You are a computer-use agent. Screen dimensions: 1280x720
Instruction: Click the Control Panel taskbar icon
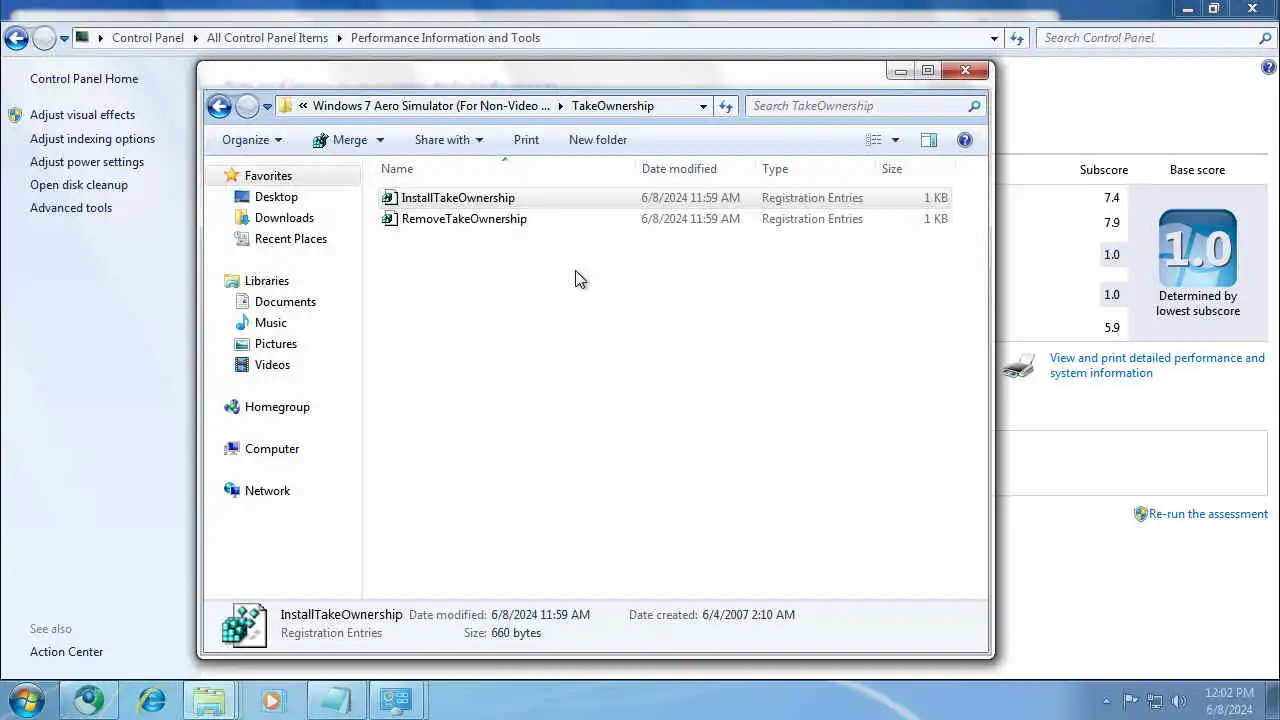coord(397,700)
